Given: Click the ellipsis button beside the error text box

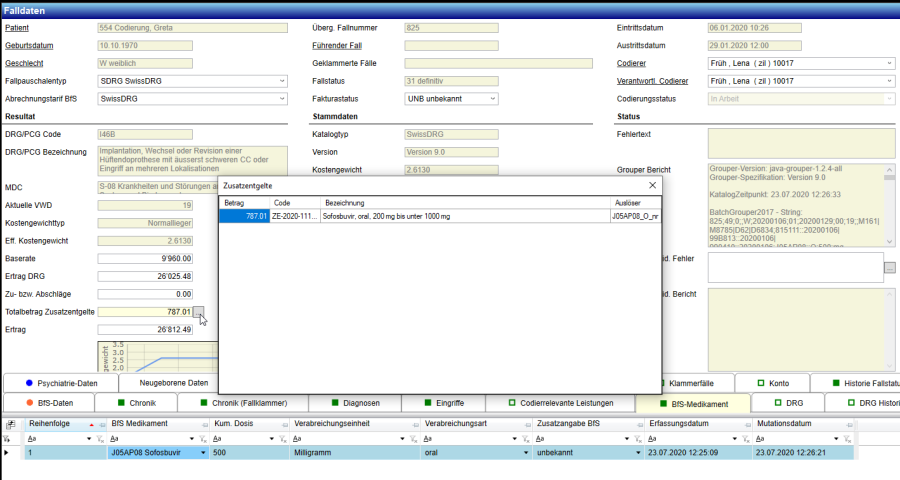Looking at the screenshot, I should point(890,267).
